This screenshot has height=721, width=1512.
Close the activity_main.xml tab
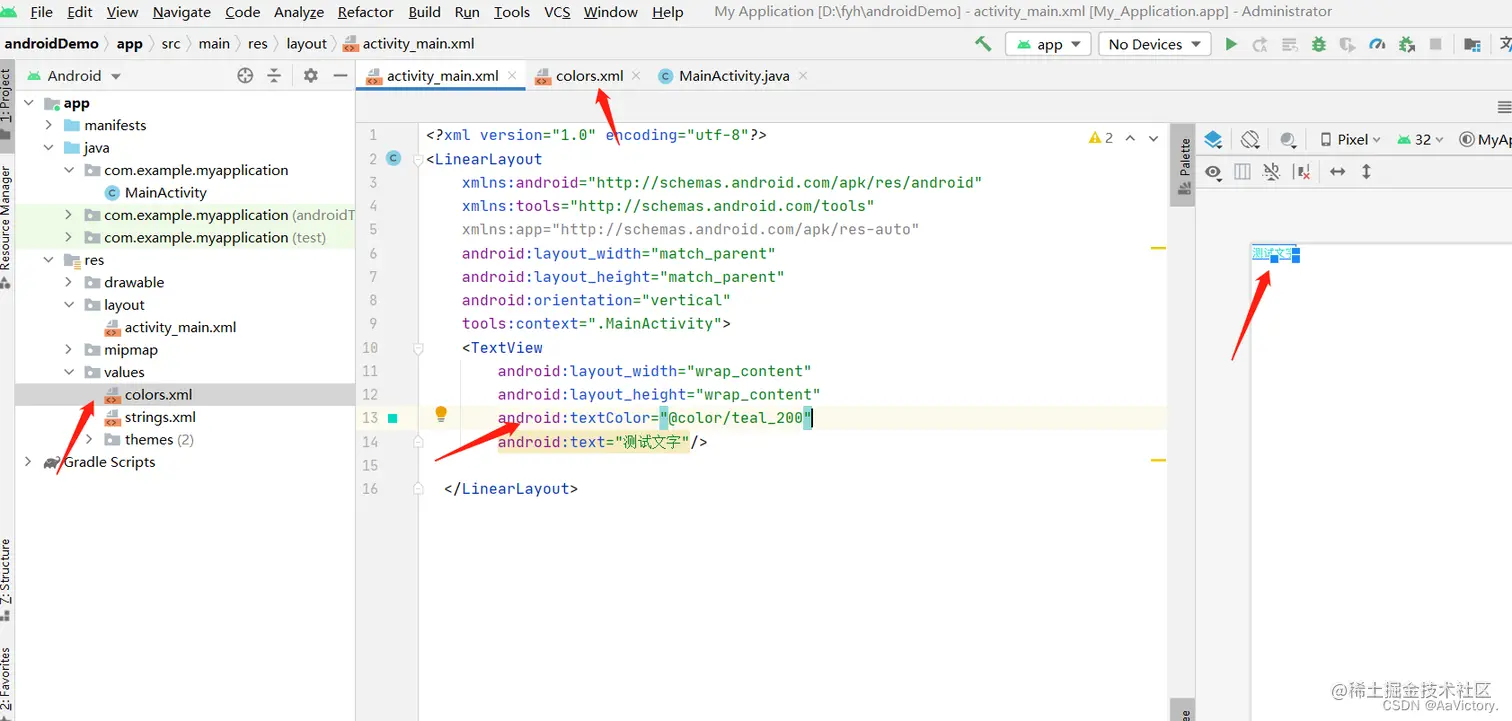(x=512, y=76)
